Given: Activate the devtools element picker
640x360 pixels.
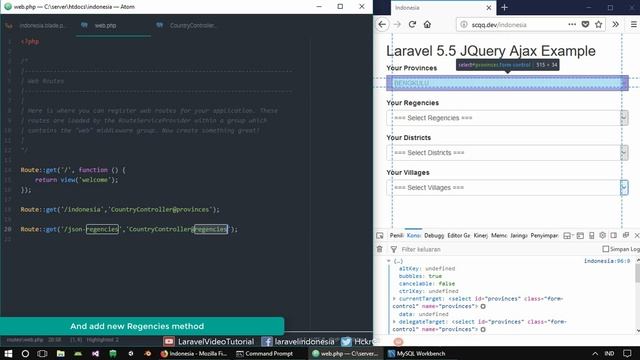Looking at the screenshot, I should pos(380,236).
